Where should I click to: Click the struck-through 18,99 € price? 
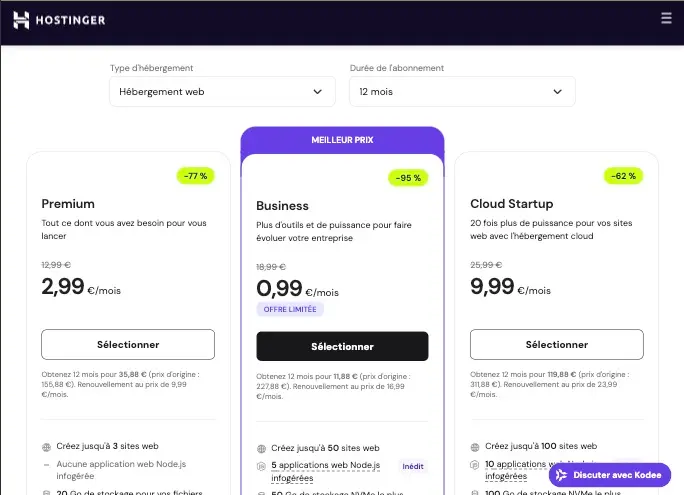(x=271, y=266)
